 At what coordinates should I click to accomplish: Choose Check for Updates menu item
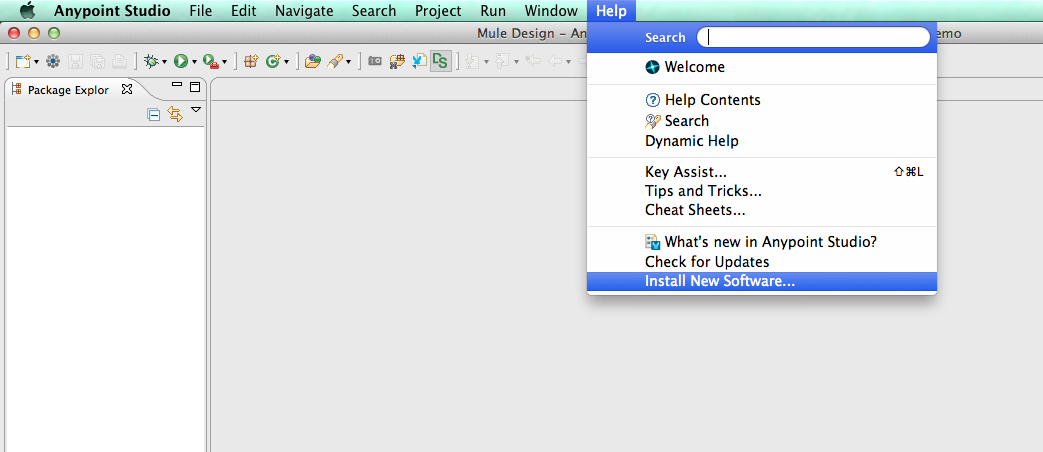click(707, 262)
